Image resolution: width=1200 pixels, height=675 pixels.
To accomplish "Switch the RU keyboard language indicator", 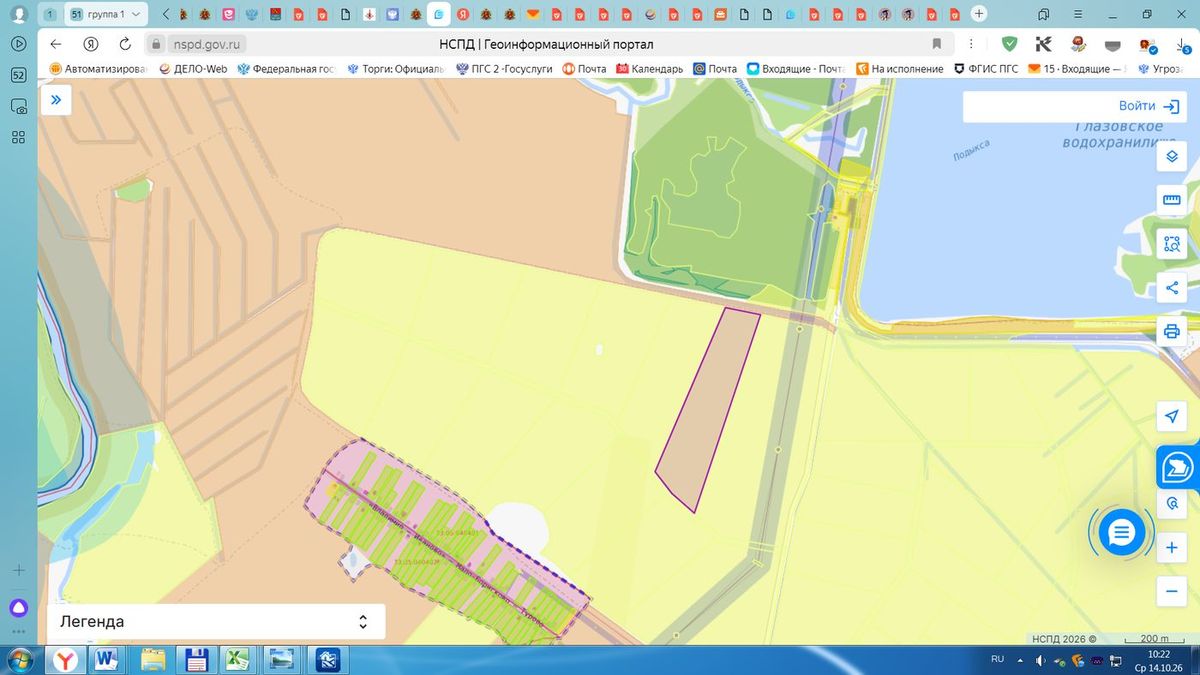I will [997, 659].
